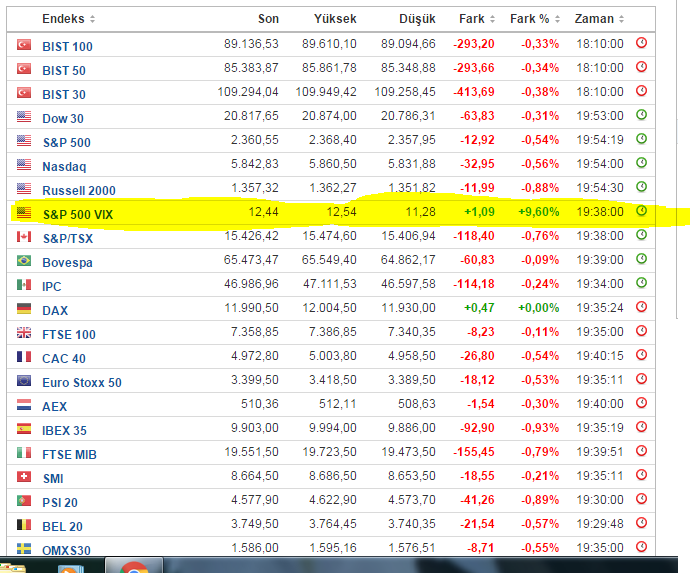
Task: Open the BIST 30 index link
Action: click(x=64, y=94)
